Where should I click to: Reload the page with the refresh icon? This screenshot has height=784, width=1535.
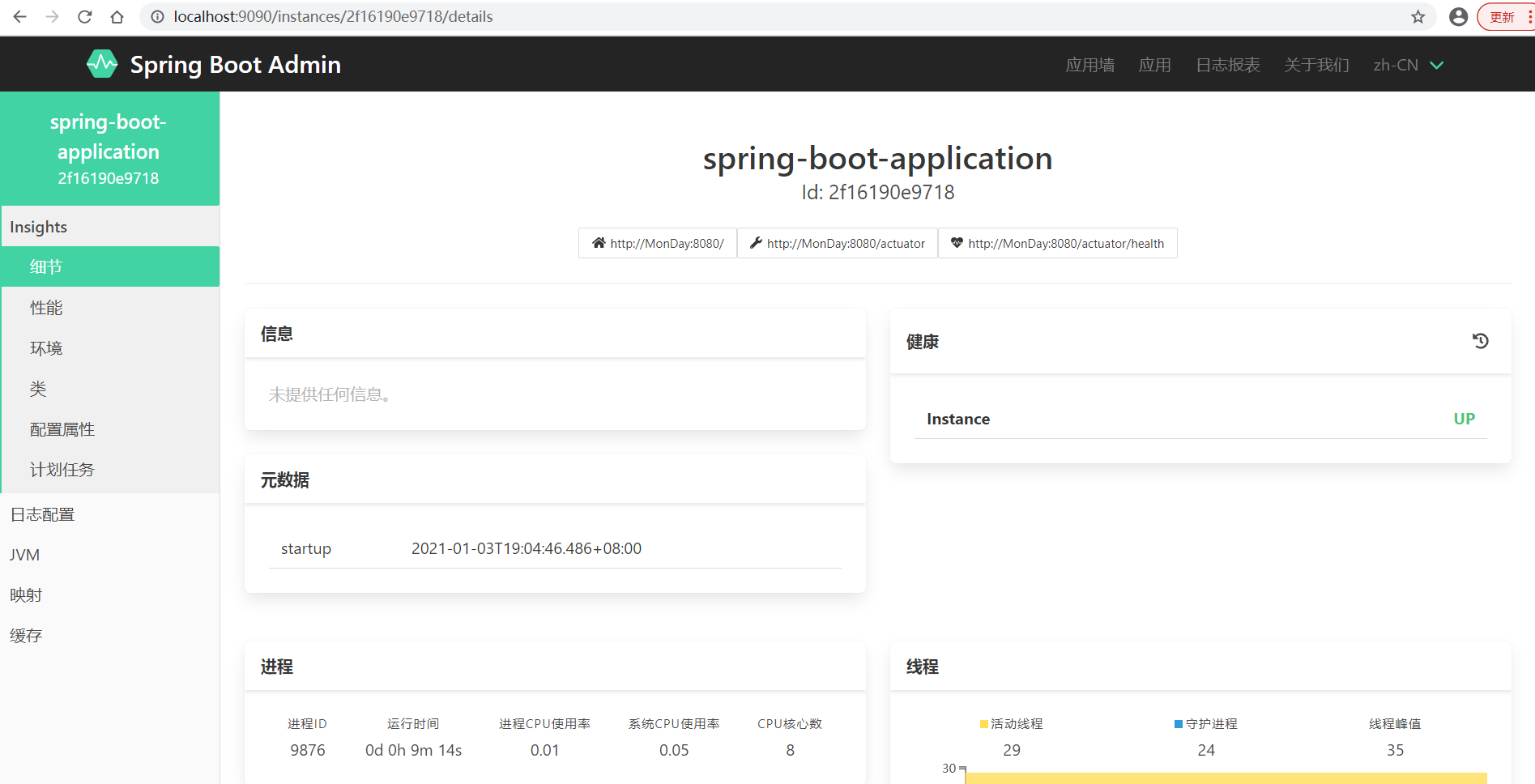click(85, 16)
